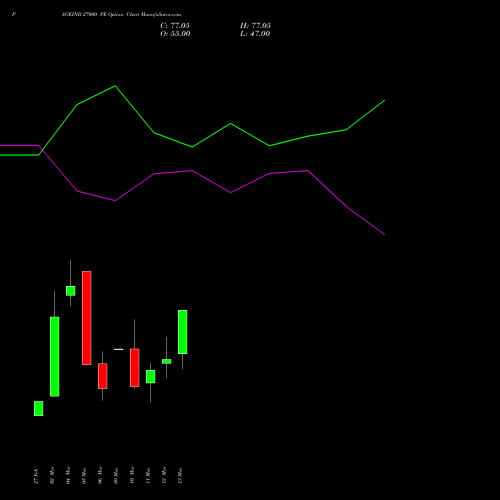Click the '10 Mar' date axis label
500x500 pixels.
[132, 476]
